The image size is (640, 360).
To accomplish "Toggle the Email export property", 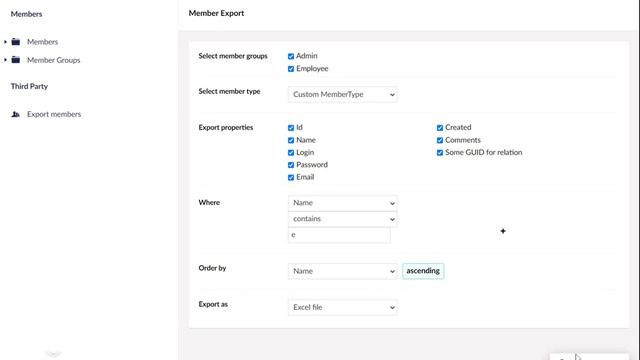I will pyautogui.click(x=291, y=178).
